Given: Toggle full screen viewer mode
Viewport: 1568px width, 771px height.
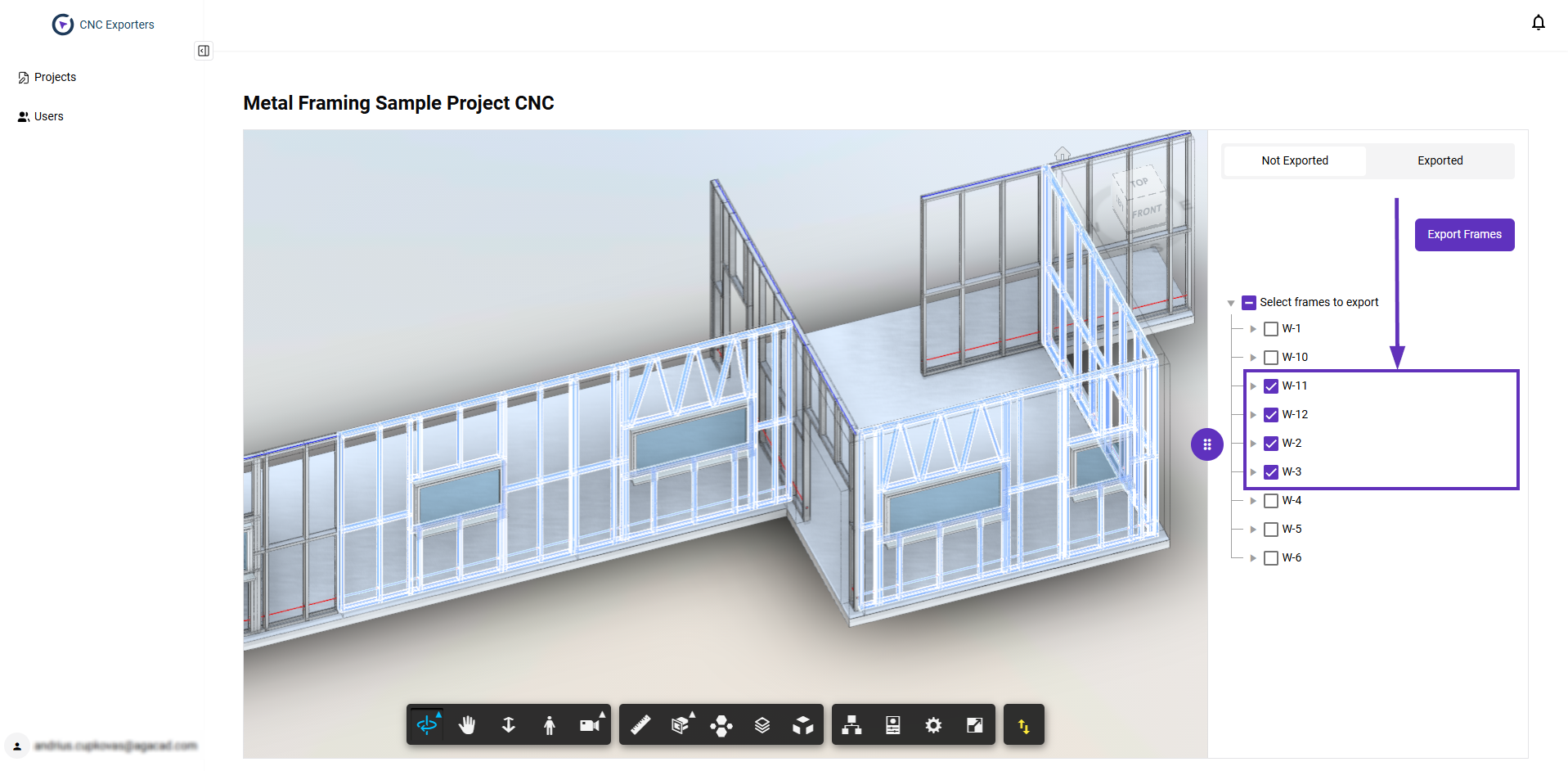Looking at the screenshot, I should point(974,725).
